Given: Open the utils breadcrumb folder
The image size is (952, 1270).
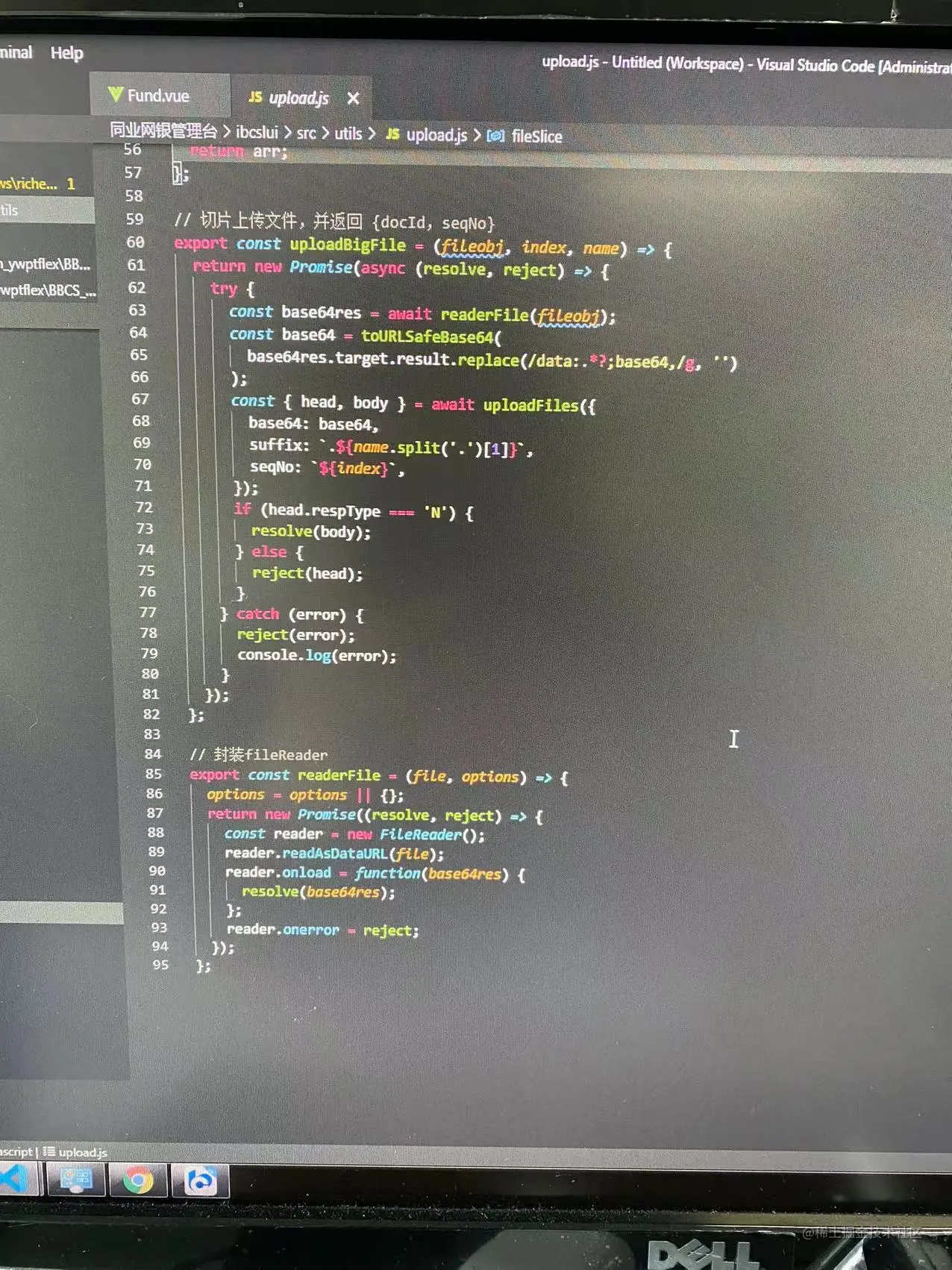Looking at the screenshot, I should (348, 134).
